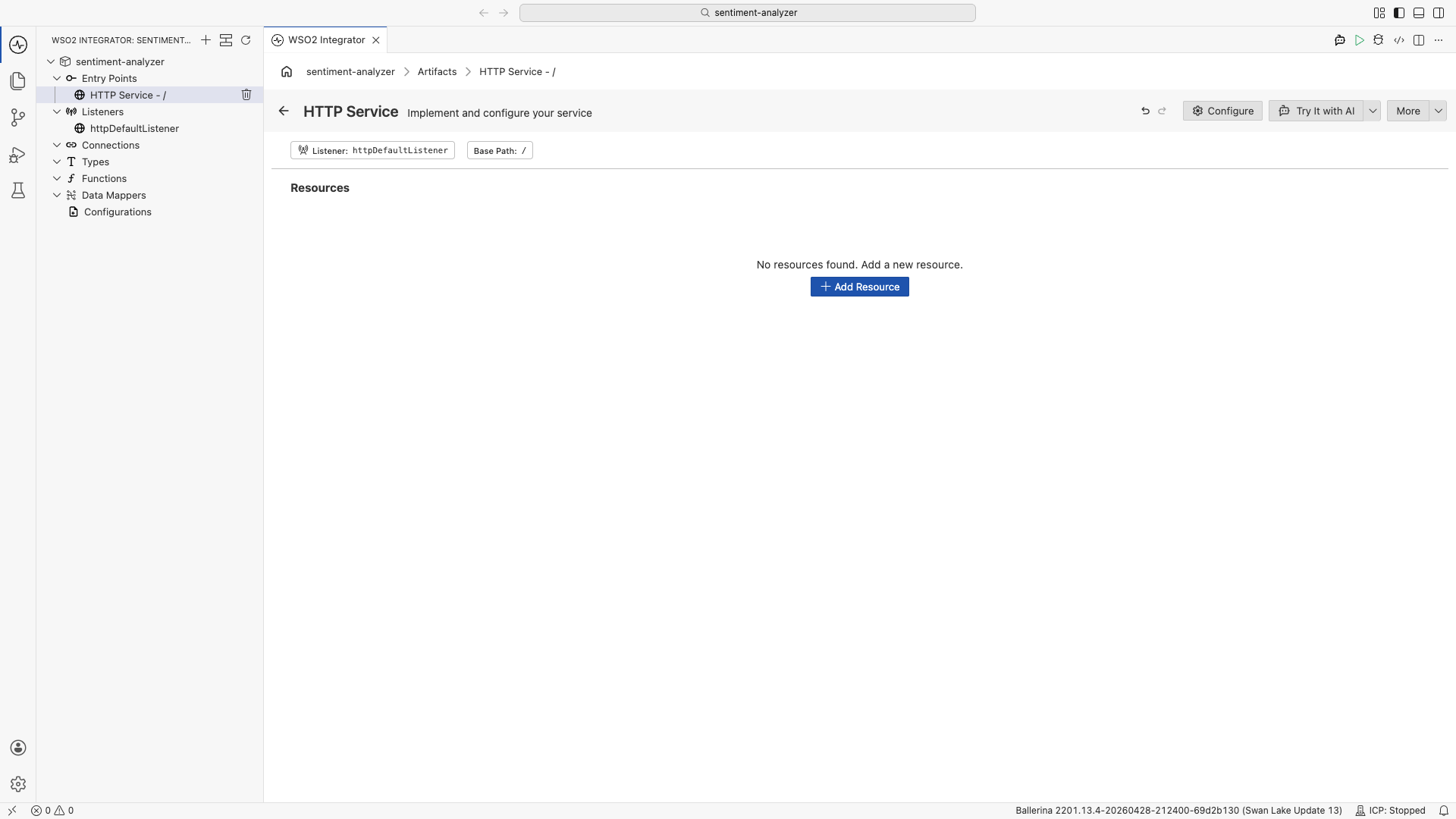This screenshot has width=1456, height=819.
Task: Open the Try It with AI dropdown arrow
Action: pyautogui.click(x=1373, y=111)
